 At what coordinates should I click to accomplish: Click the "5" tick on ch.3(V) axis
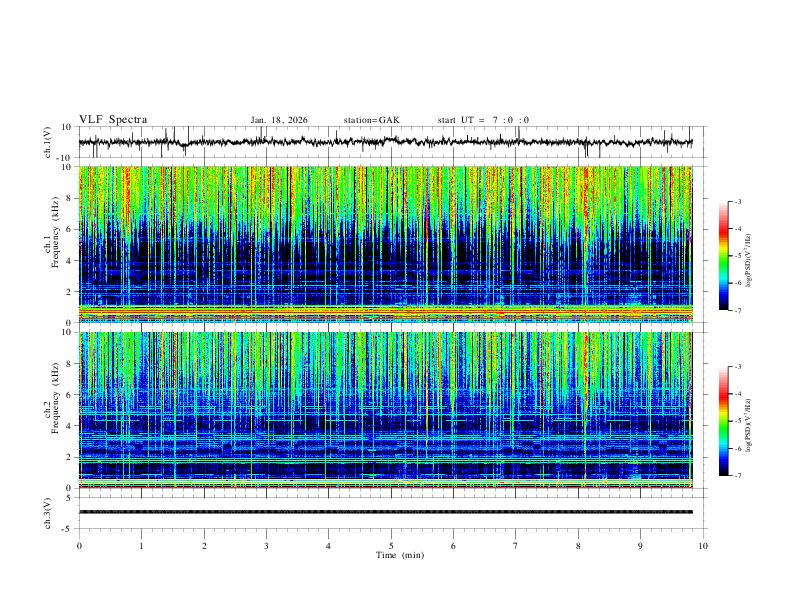pos(69,498)
